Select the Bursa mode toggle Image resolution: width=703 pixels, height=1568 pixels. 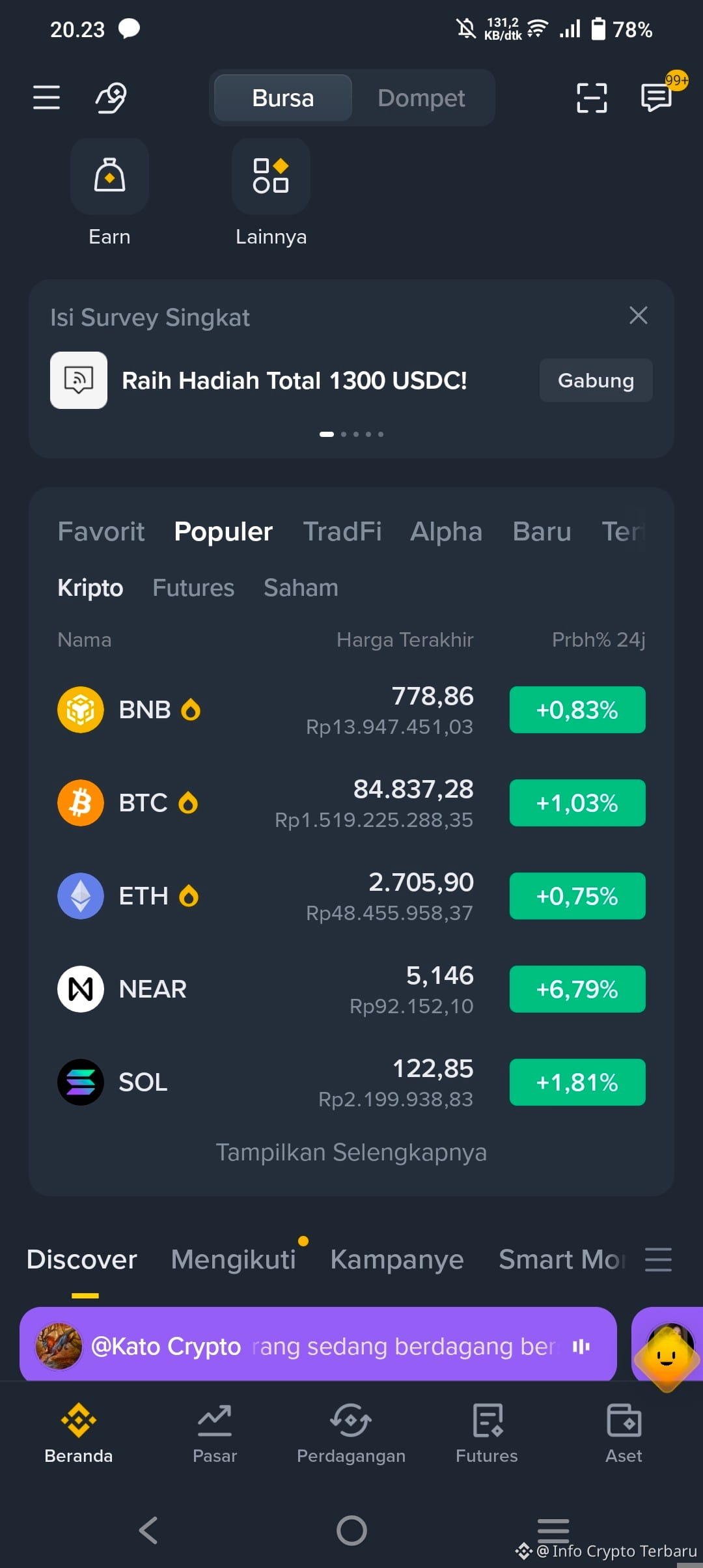tap(283, 98)
